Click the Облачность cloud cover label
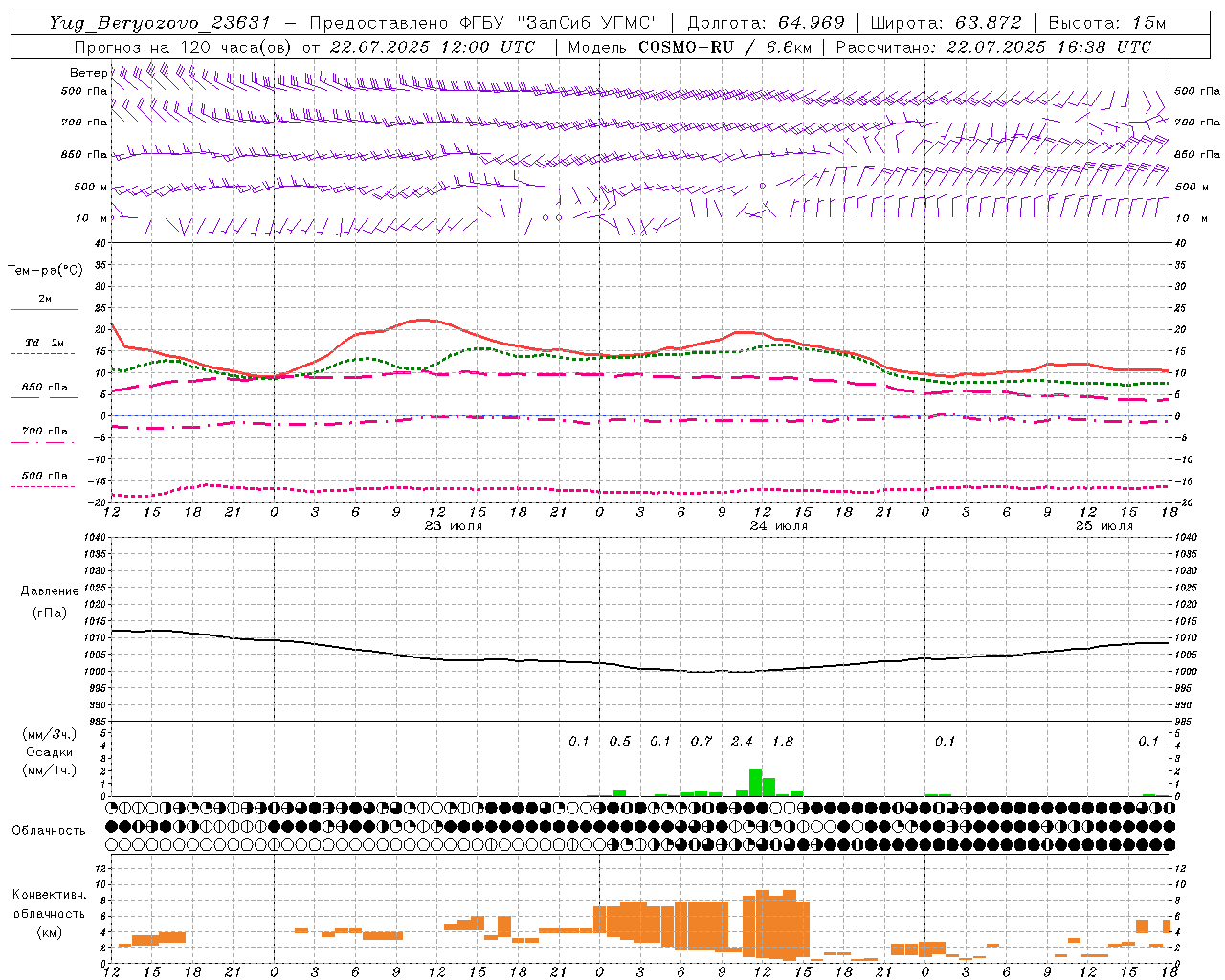Viewport: 1225px width, 980px height. pyautogui.click(x=49, y=831)
